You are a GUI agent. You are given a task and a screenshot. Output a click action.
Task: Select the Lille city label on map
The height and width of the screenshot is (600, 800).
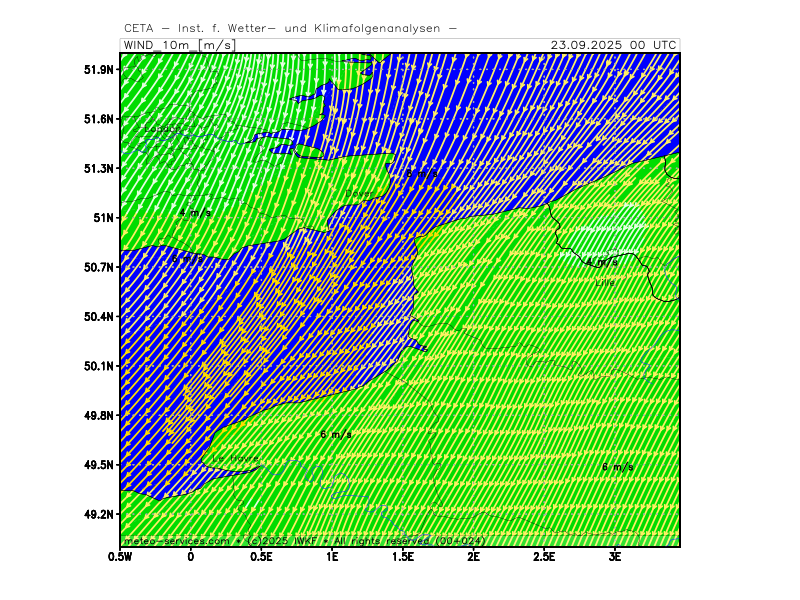tap(605, 283)
